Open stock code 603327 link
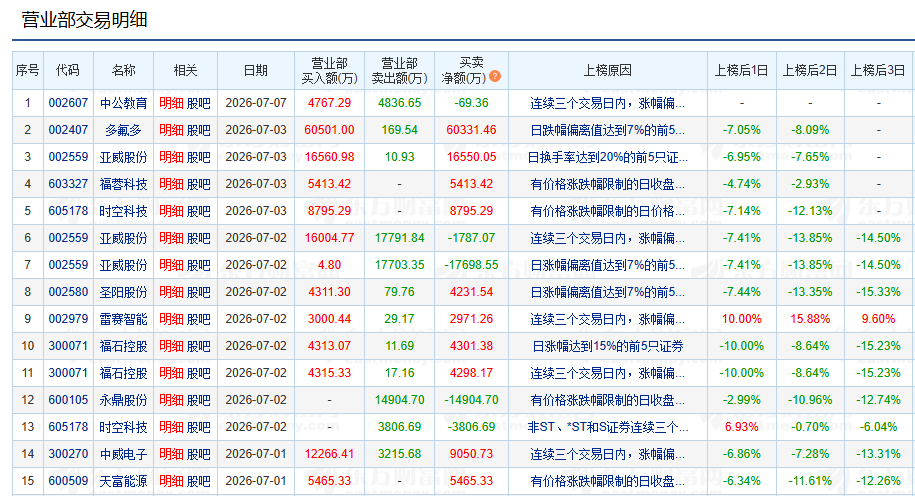Viewport: 915px width, 496px height. tap(68, 184)
